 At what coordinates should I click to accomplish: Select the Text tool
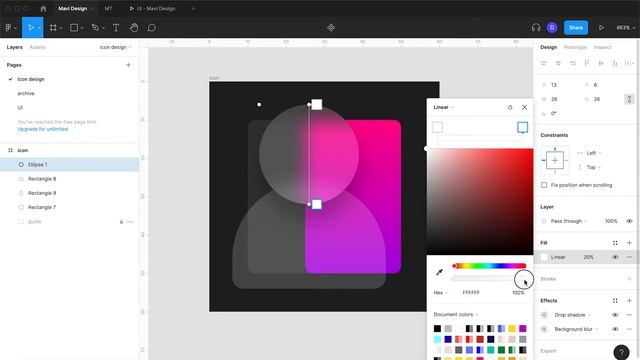[116, 28]
